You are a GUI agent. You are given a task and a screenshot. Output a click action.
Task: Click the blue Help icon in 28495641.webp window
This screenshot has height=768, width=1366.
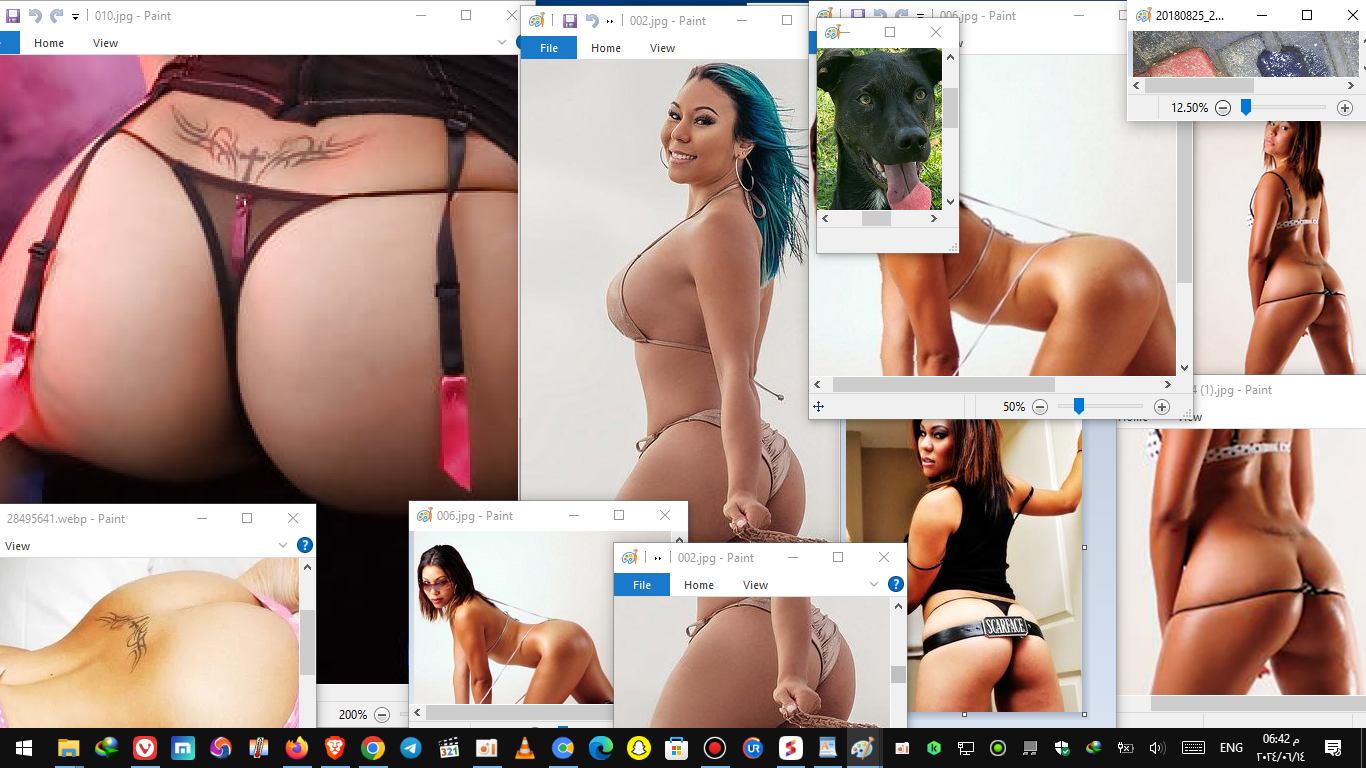(305, 545)
